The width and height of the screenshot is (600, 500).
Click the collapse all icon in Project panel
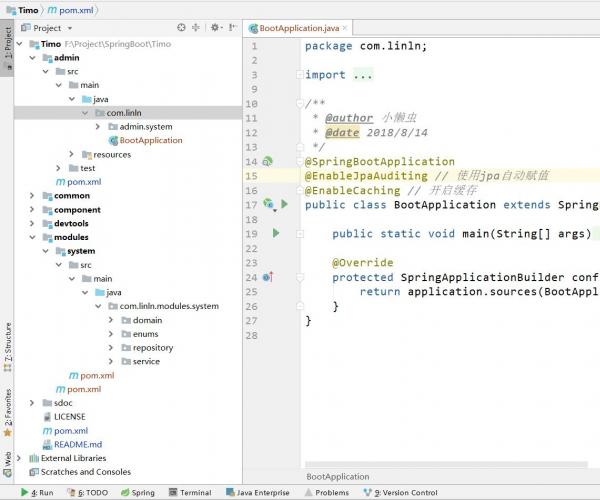point(196,28)
